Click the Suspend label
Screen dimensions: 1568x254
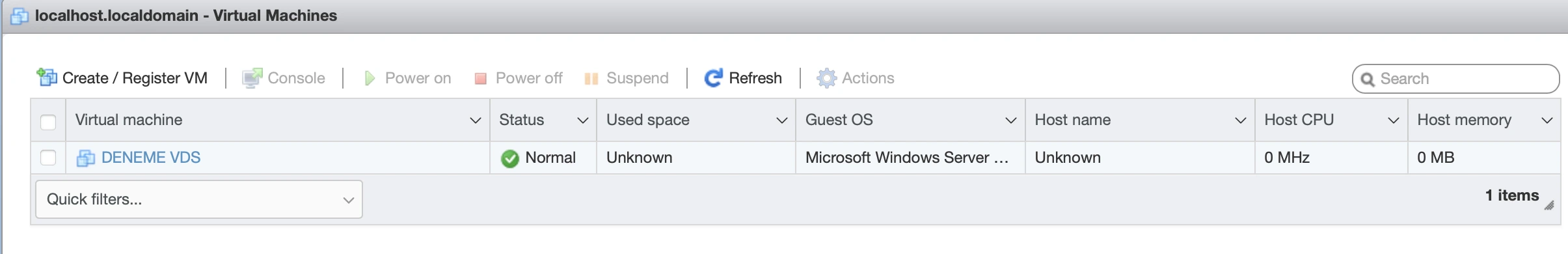pos(637,78)
